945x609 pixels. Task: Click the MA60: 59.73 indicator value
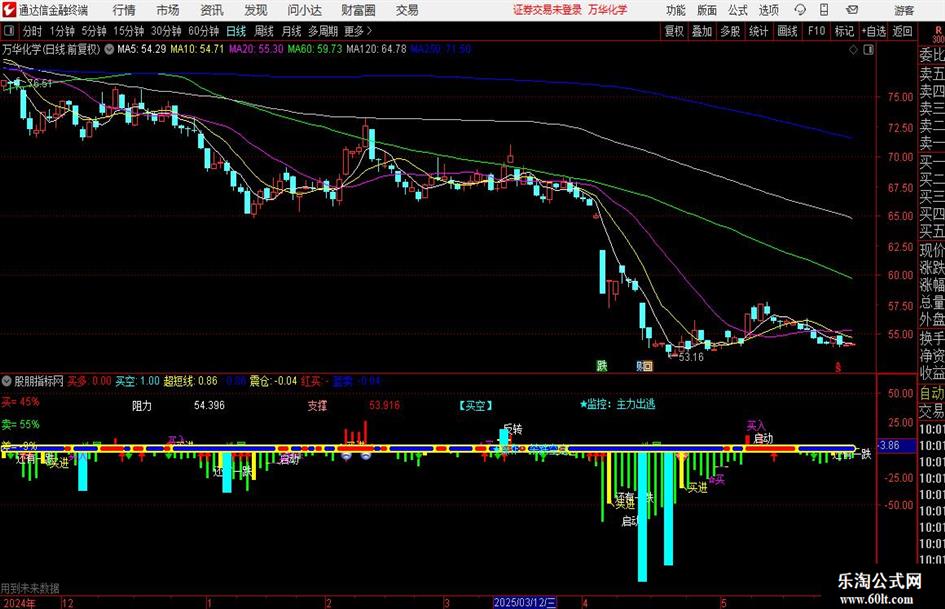pos(315,49)
